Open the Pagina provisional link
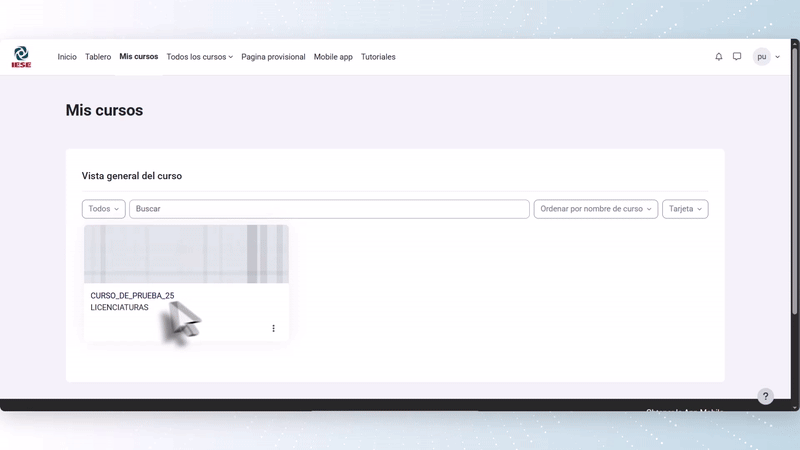The width and height of the screenshot is (800, 450). point(273,57)
